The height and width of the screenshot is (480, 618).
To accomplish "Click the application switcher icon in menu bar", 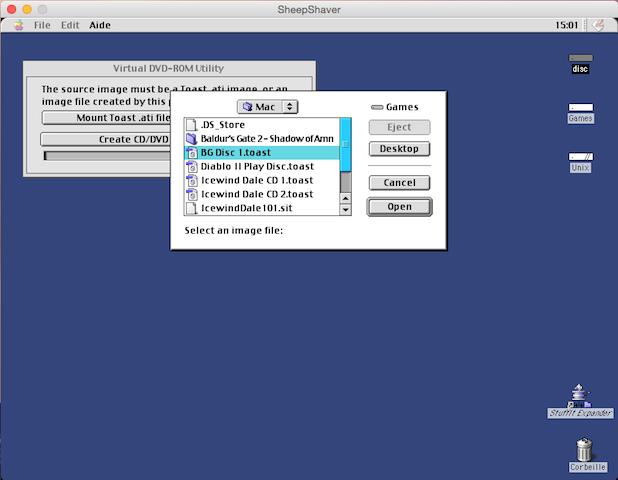I will 598,25.
